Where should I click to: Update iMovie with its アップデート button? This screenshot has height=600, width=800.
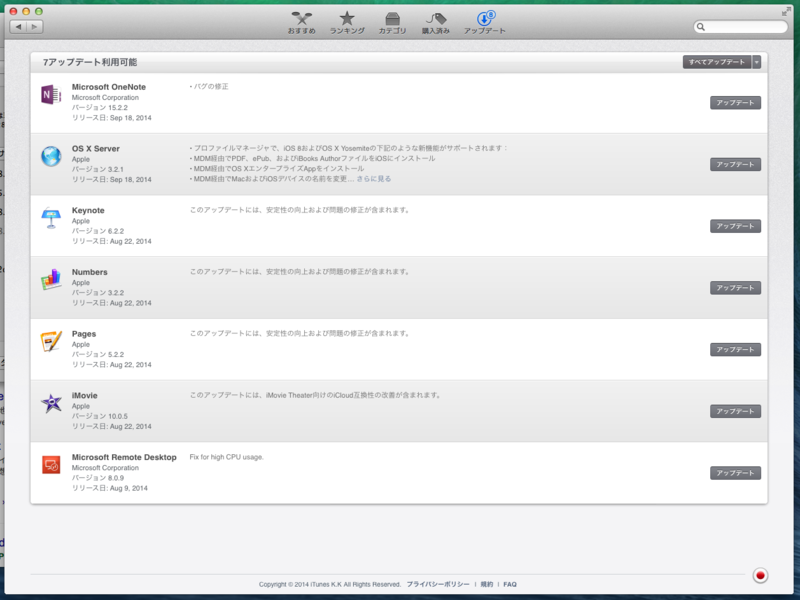tap(735, 411)
